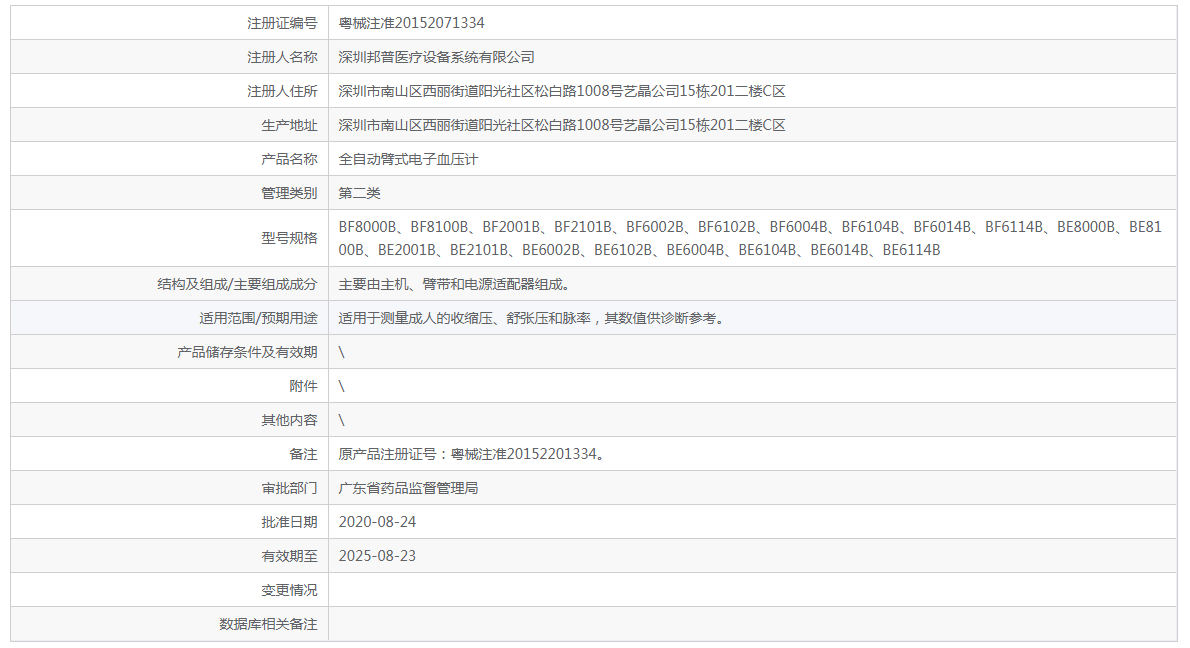
Task: Select the label 产品储存条件及有效期
Action: tap(247, 352)
